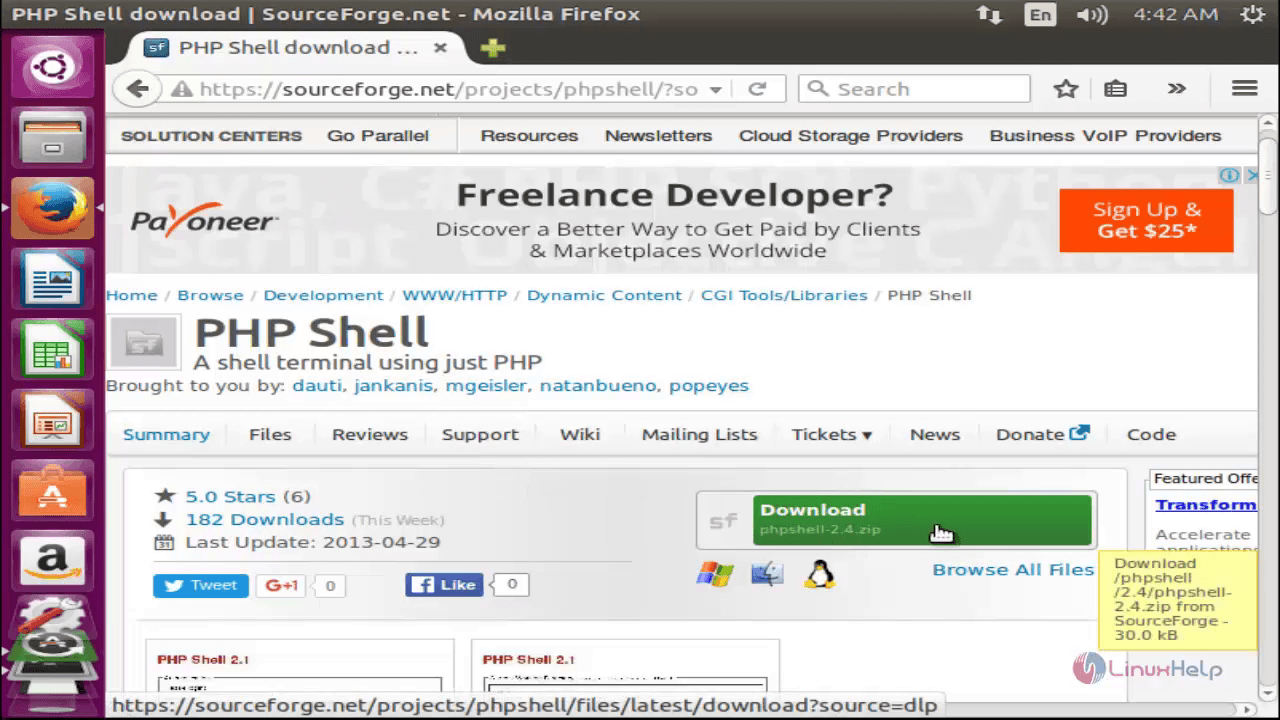Open Ubuntu Software Center icon
Screen dimensions: 1280x720
pyautogui.click(x=51, y=491)
